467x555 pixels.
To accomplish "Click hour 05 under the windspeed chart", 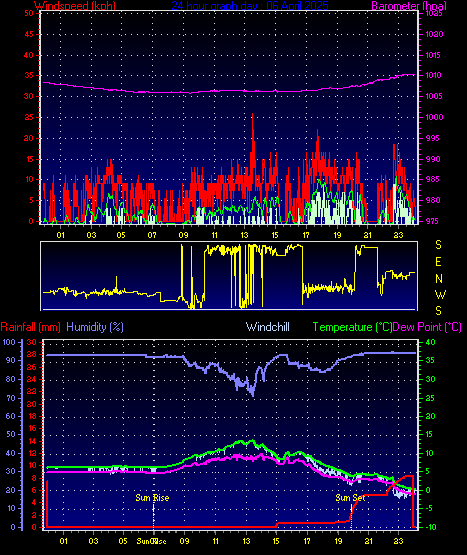I will point(121,235).
